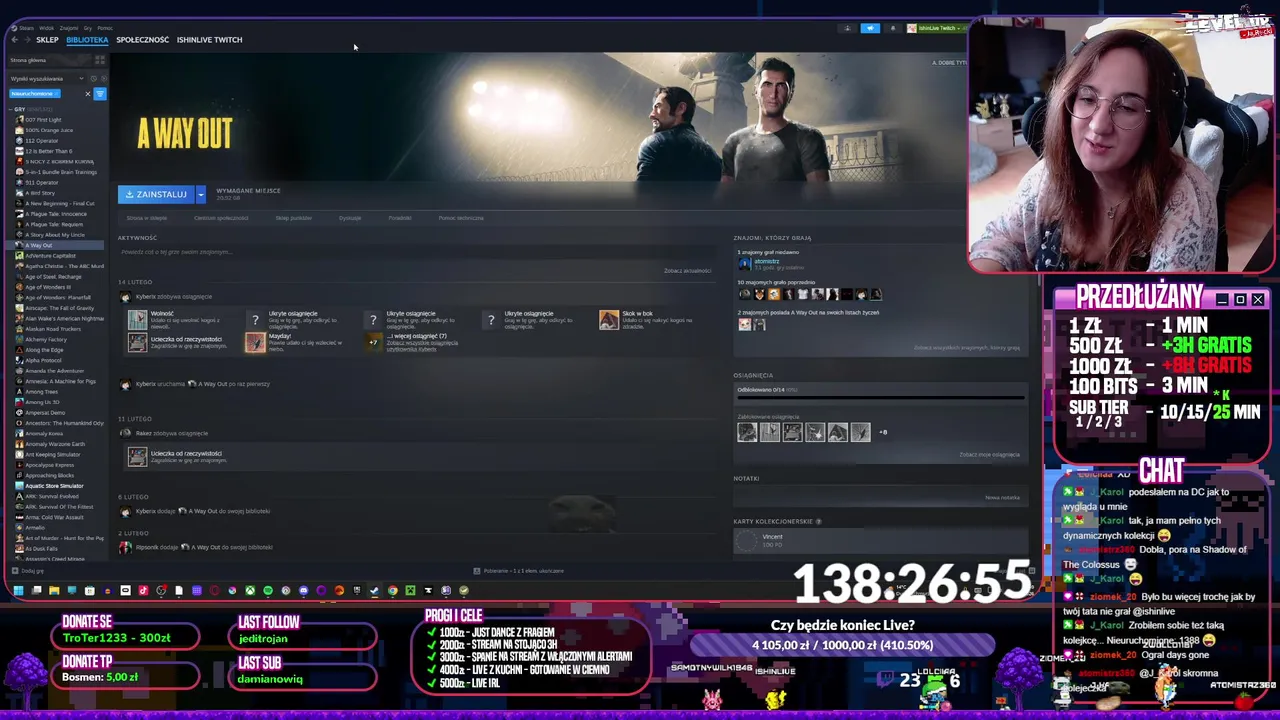Open the Steam menu in the menu bar
This screenshot has height=720, width=1280.
click(x=26, y=28)
